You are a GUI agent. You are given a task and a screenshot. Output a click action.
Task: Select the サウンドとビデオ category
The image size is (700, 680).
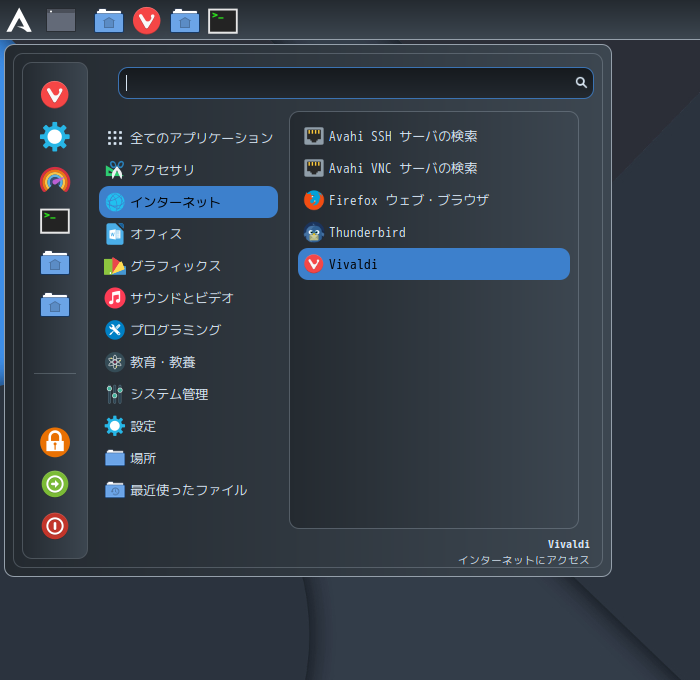coord(188,298)
